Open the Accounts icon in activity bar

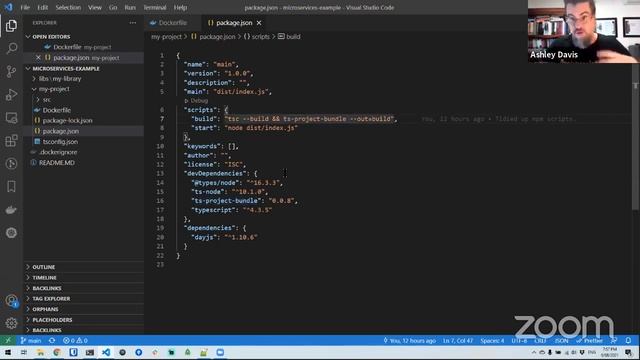pos(11,301)
